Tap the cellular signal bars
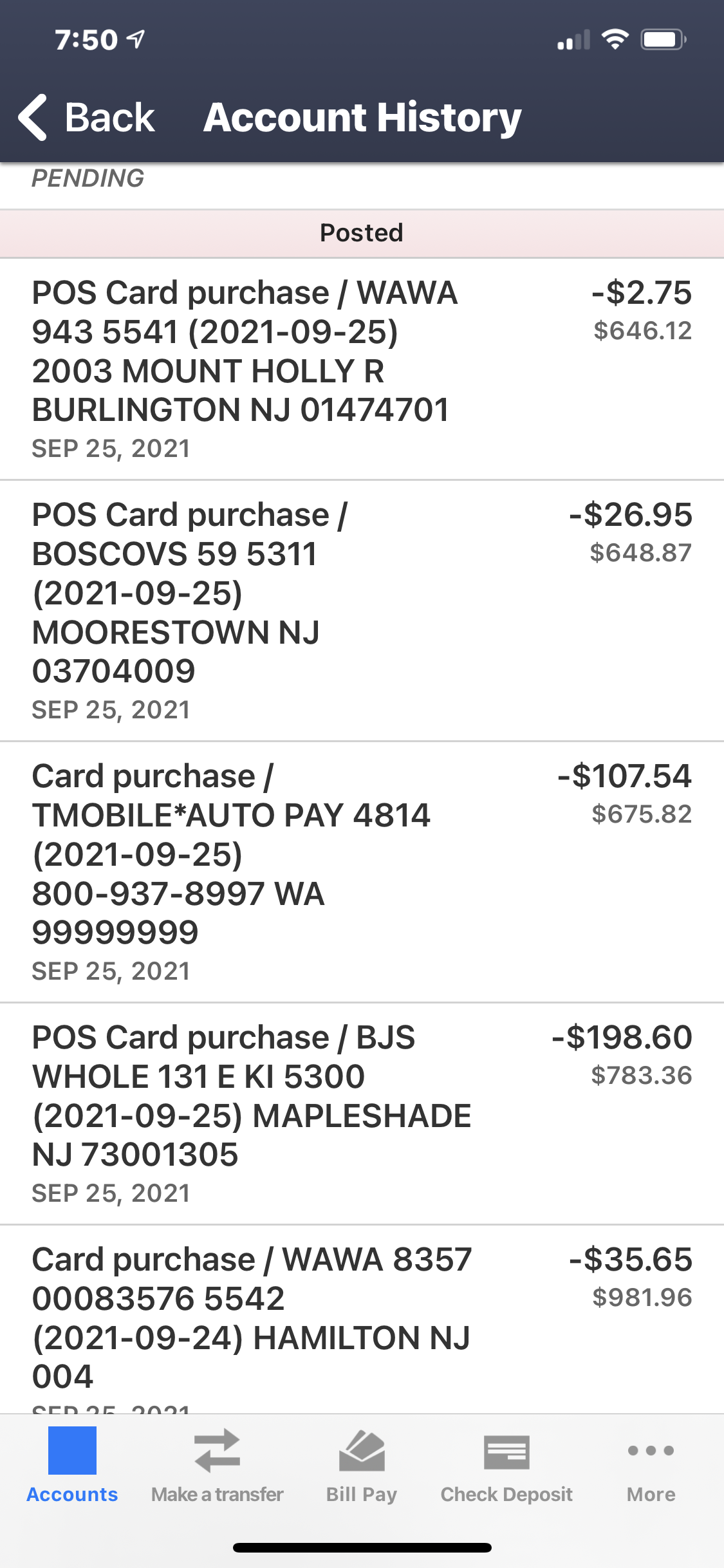The width and height of the screenshot is (724, 1568). [x=573, y=41]
